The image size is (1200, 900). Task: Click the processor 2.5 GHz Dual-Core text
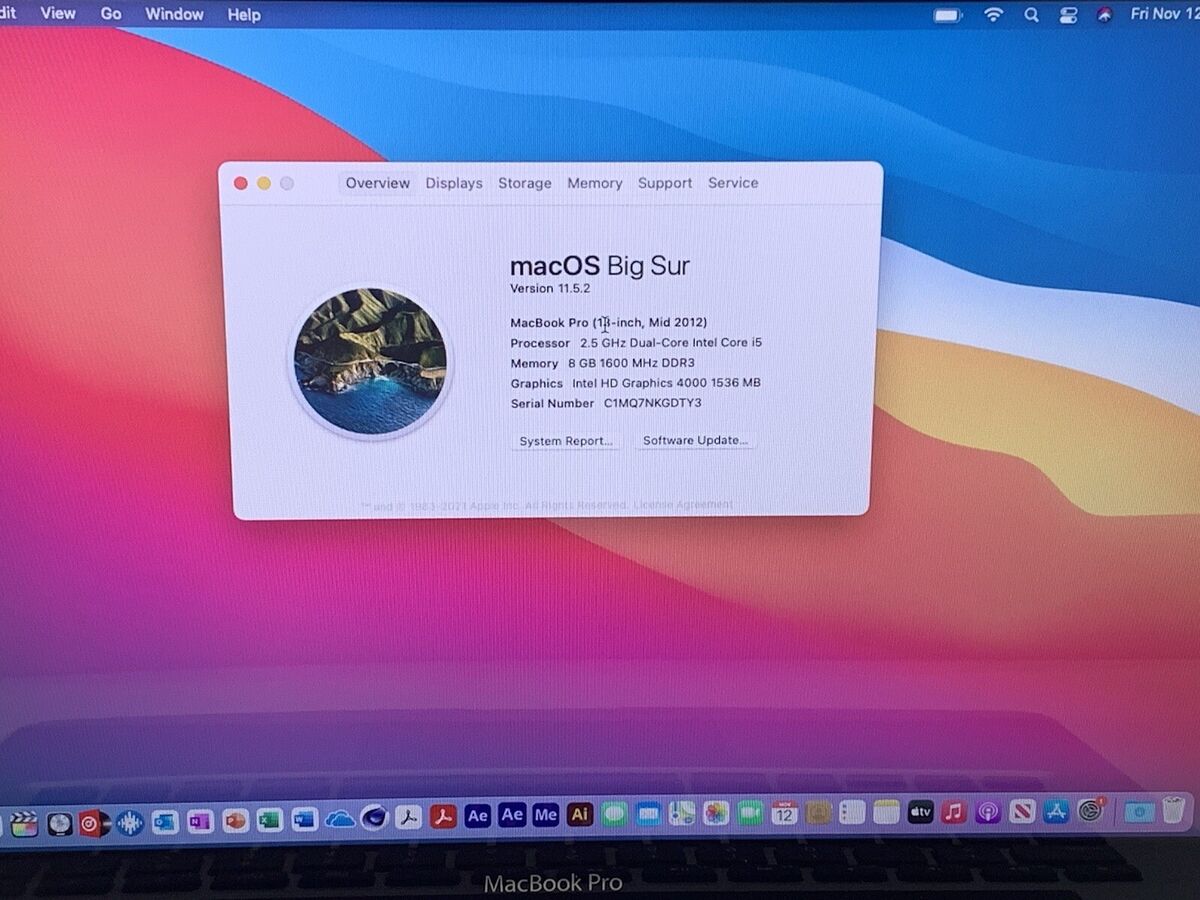pyautogui.click(x=671, y=342)
